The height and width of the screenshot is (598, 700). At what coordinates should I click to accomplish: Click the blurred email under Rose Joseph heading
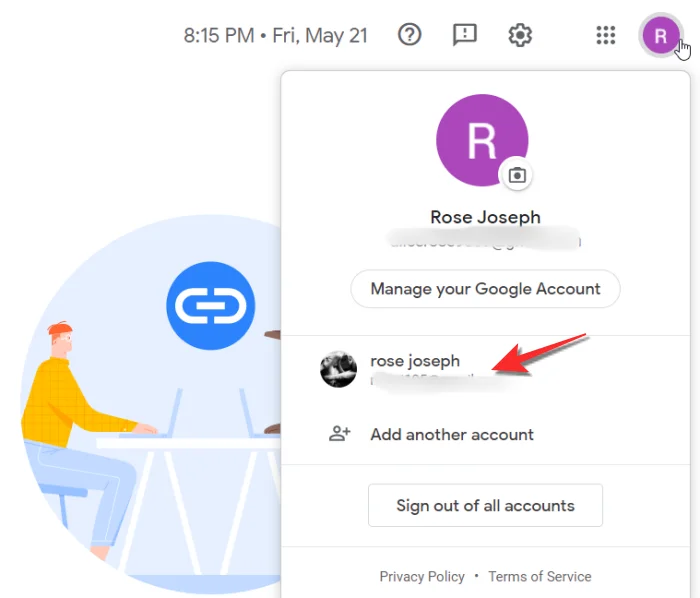(x=485, y=240)
